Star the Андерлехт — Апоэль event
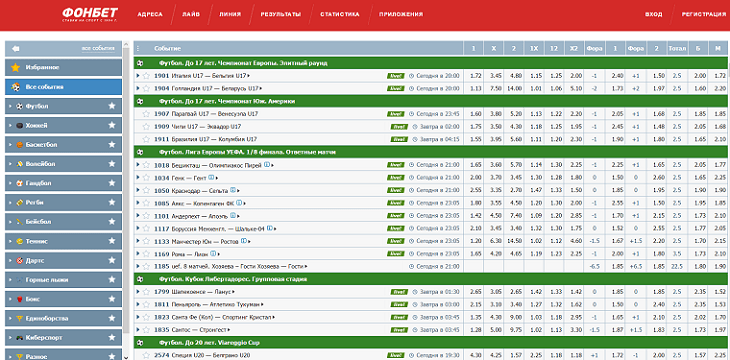730x360 pixels. click(x=146, y=216)
